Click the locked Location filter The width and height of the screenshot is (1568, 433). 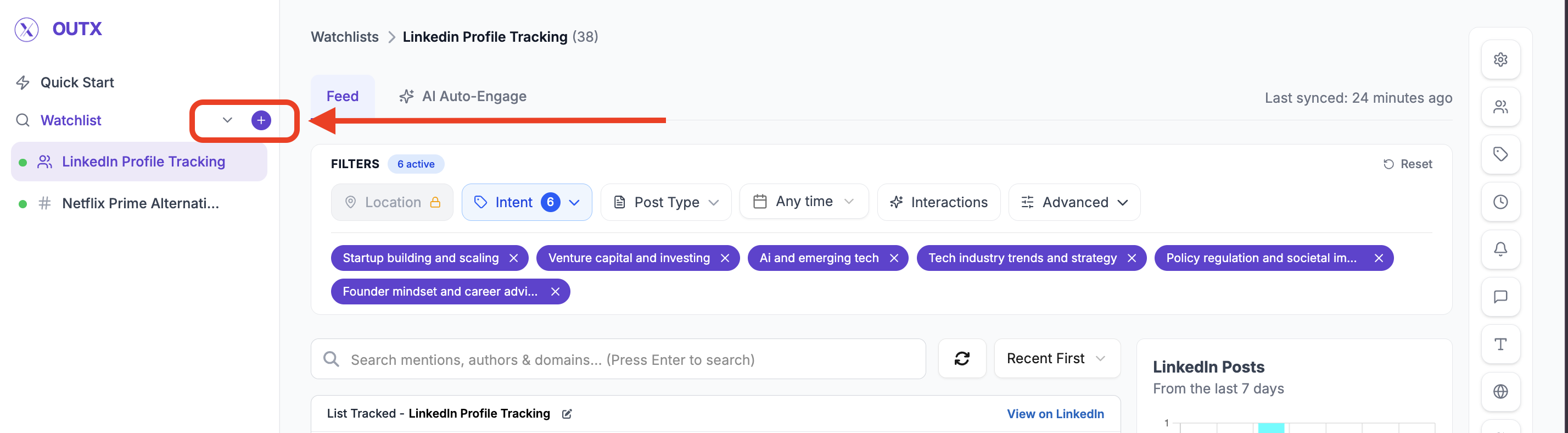click(392, 202)
